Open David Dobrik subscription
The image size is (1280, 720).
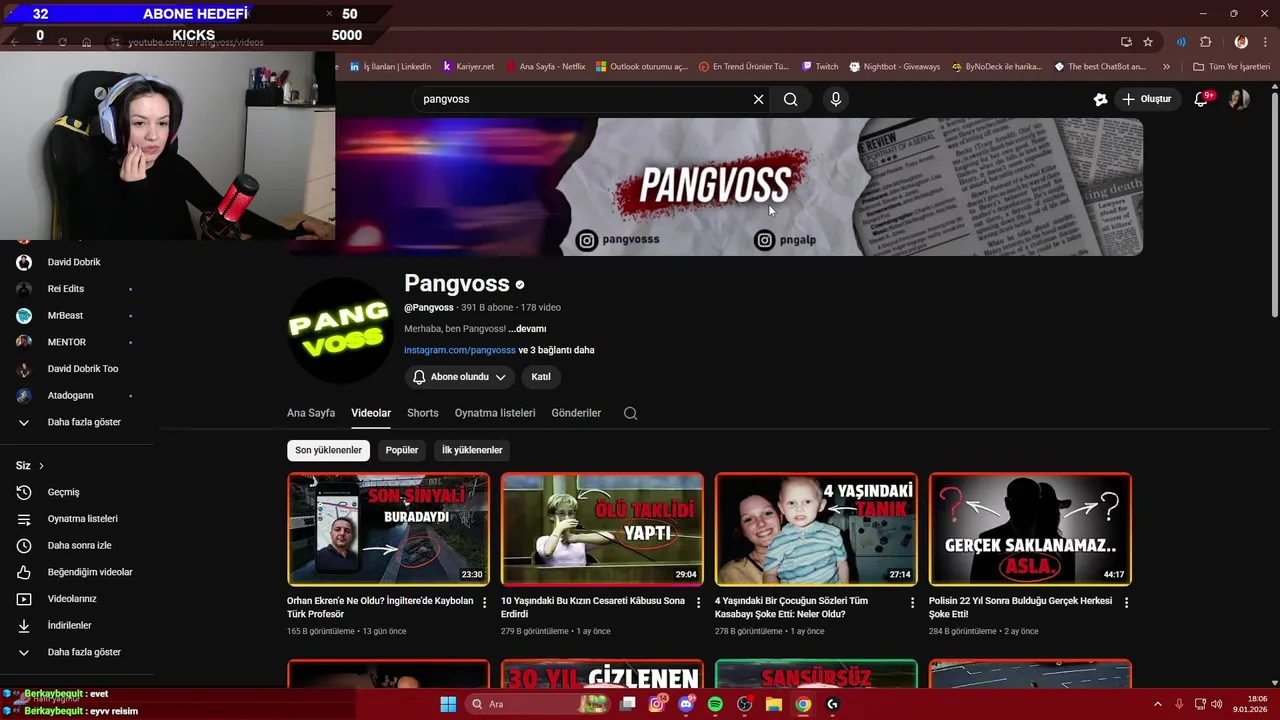[76, 262]
